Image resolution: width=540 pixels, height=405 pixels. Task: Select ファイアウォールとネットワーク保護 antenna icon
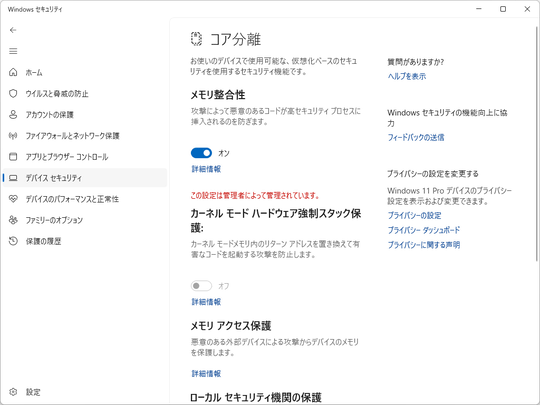coord(13,136)
